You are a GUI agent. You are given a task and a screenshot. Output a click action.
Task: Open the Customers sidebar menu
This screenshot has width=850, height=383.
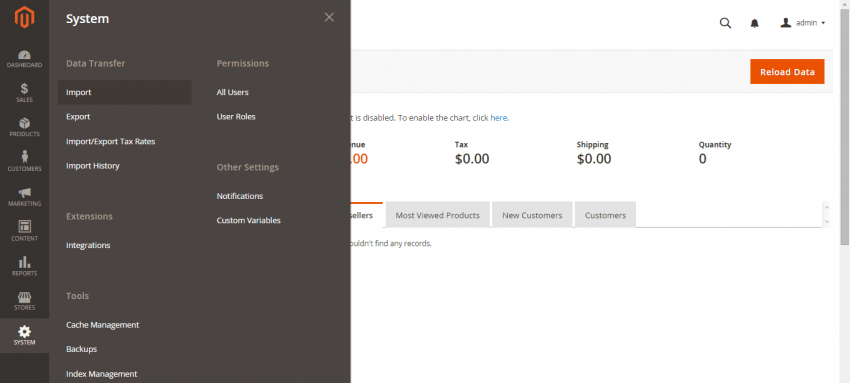tap(24, 162)
